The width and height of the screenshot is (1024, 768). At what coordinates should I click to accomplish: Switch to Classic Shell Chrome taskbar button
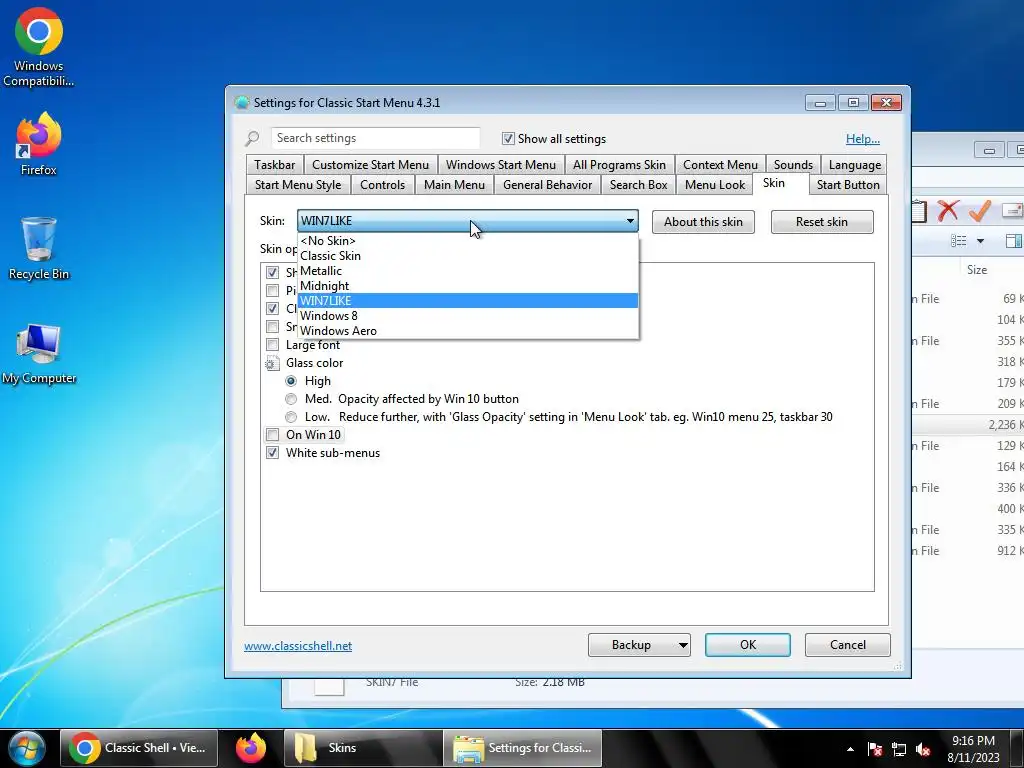pos(138,748)
